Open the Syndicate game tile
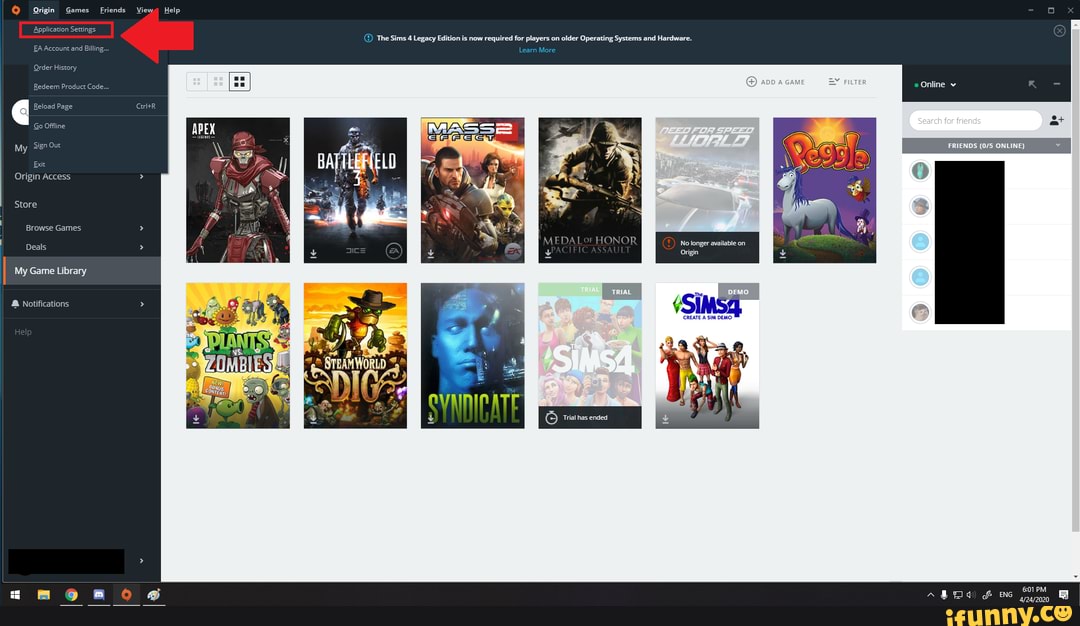 472,355
